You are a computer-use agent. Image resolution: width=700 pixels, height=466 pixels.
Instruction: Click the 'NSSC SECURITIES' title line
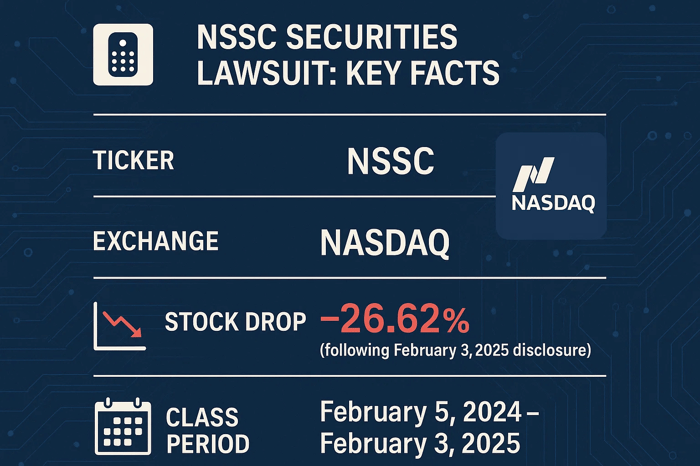[x=328, y=39]
